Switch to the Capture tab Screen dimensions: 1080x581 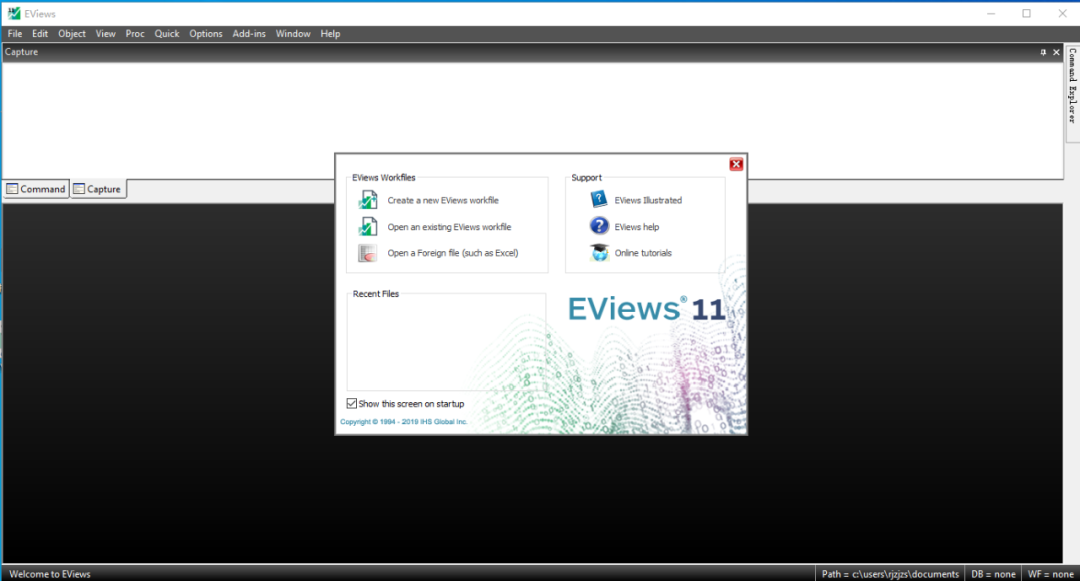(x=98, y=189)
